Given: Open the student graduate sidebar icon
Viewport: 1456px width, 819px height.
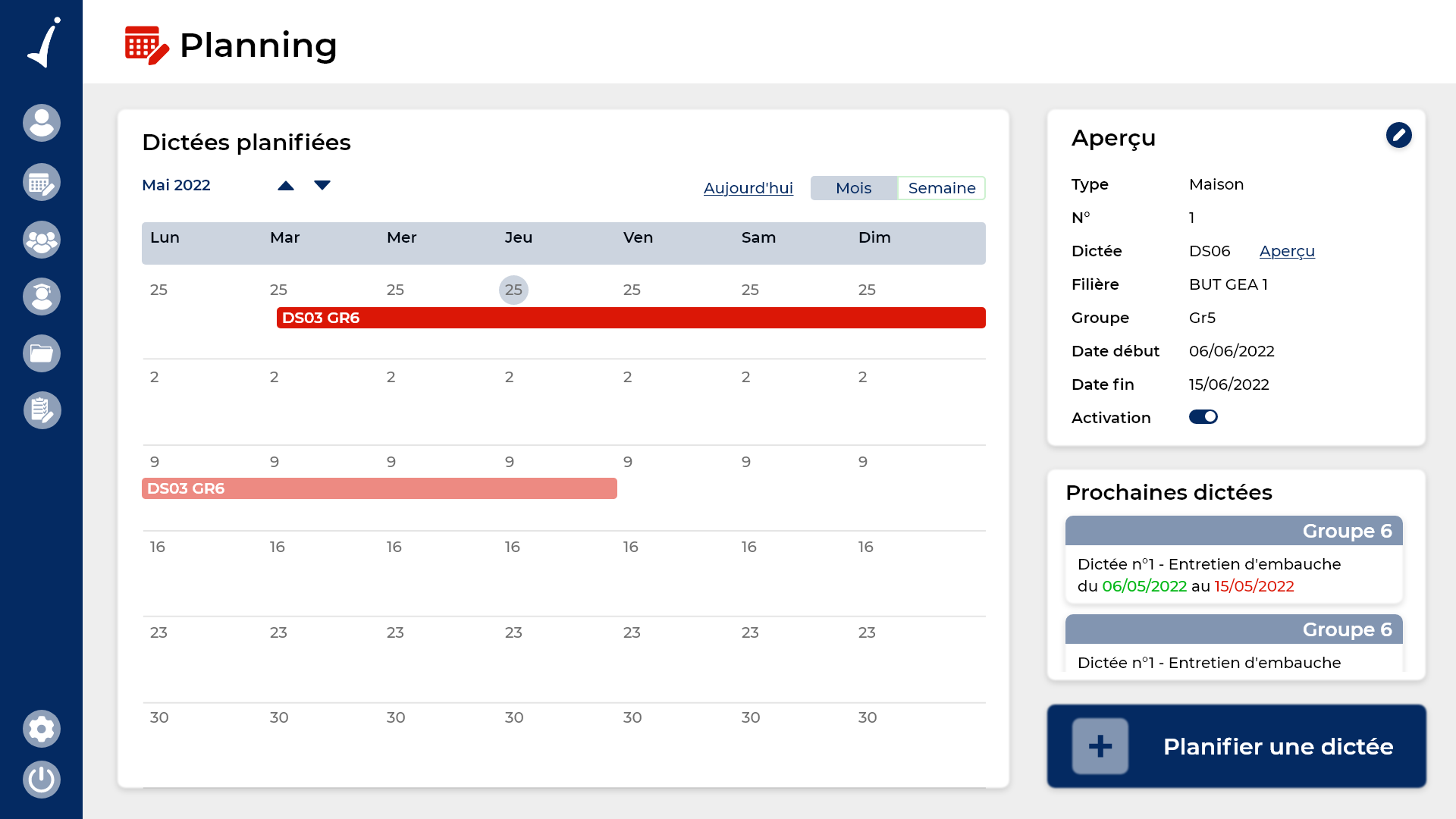Looking at the screenshot, I should (42, 297).
